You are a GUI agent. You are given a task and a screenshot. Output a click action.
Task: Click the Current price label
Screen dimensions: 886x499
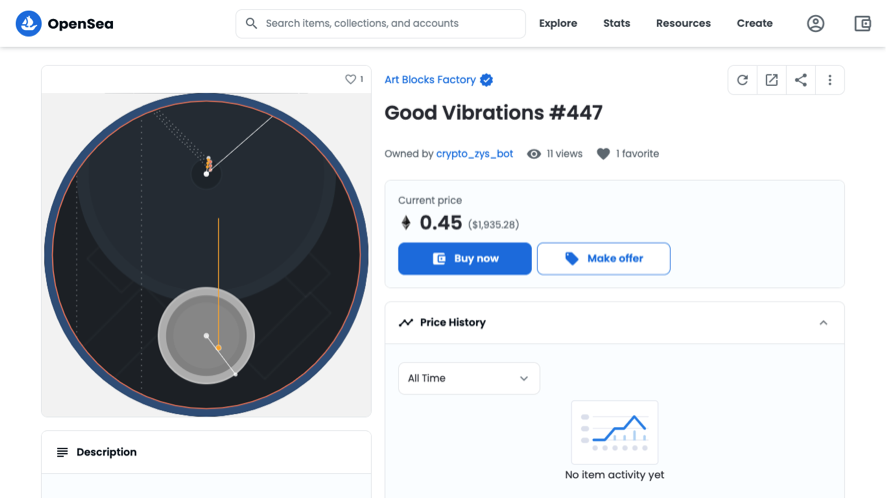(x=430, y=201)
